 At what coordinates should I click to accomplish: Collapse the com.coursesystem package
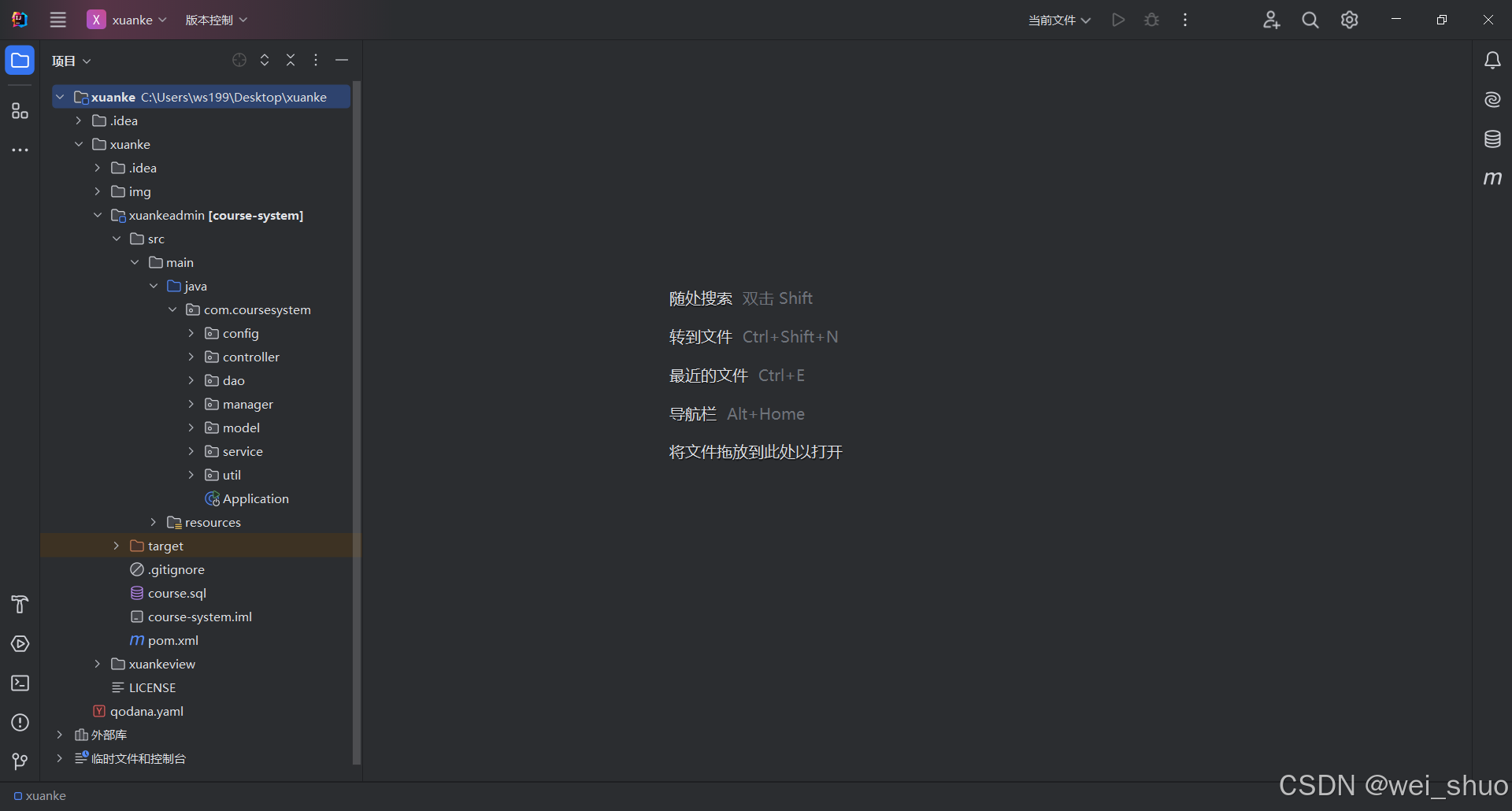172,309
